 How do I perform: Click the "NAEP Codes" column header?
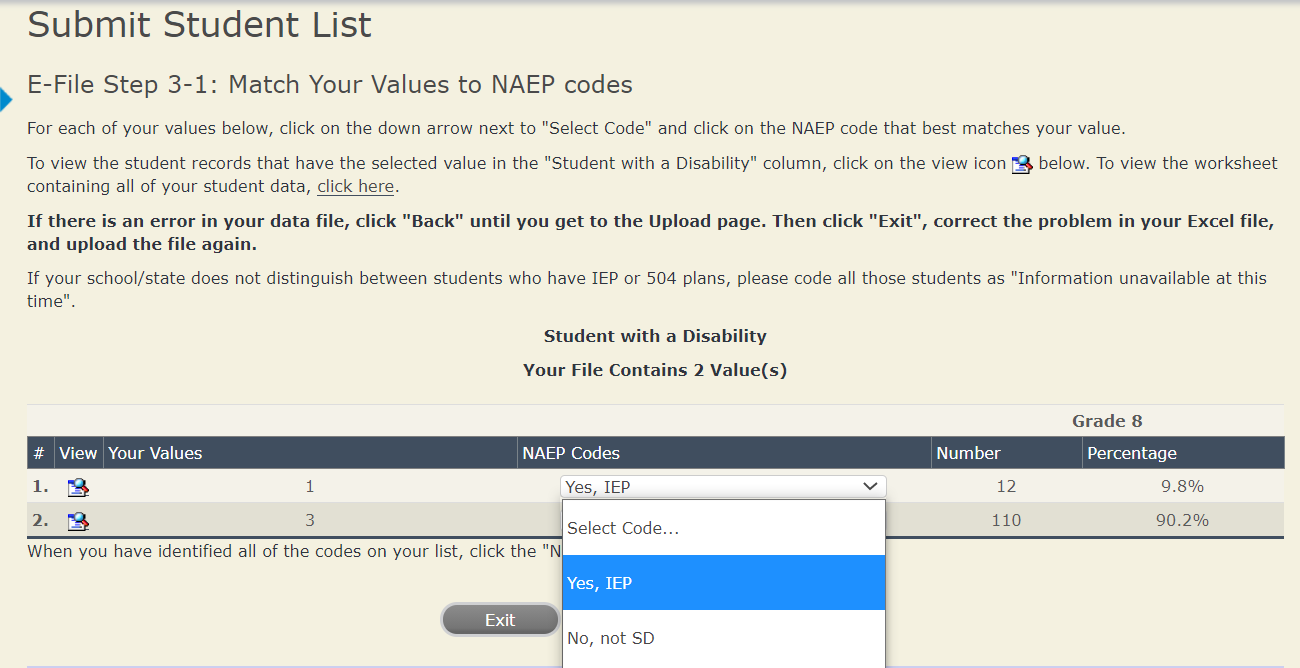pos(571,453)
